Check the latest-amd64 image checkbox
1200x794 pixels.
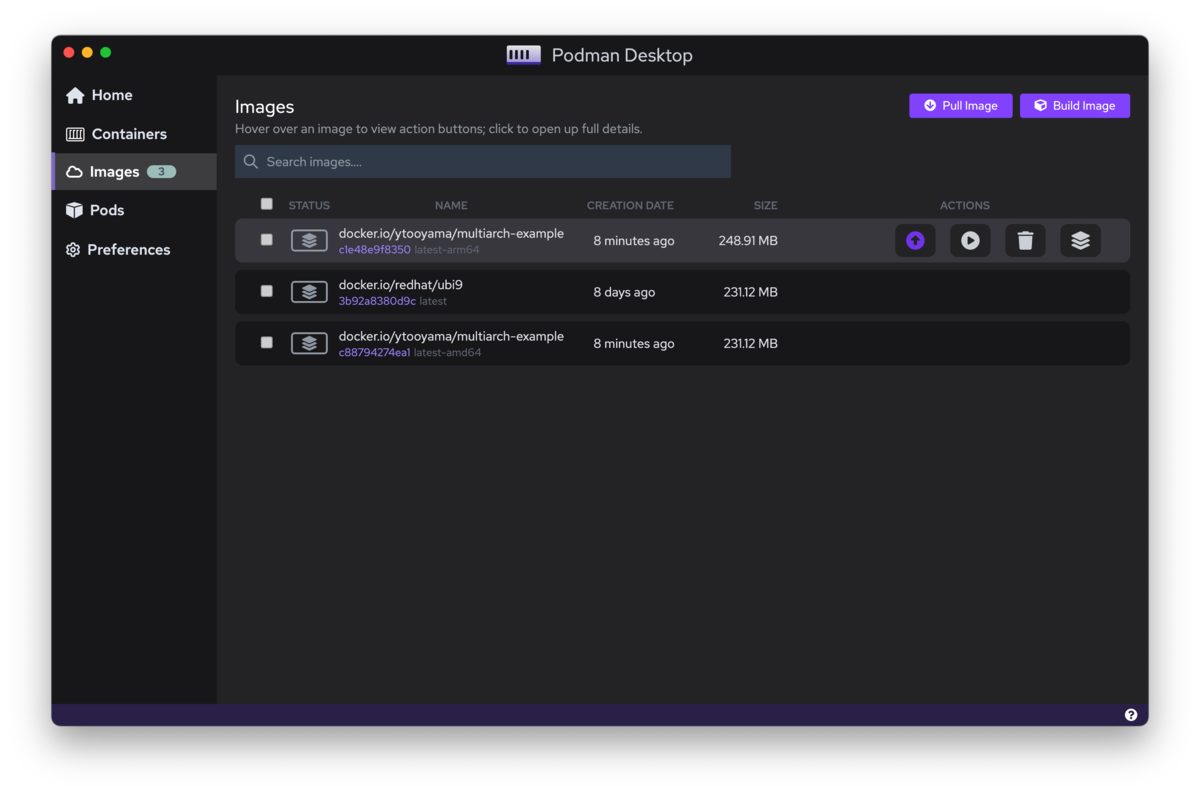(x=266, y=342)
